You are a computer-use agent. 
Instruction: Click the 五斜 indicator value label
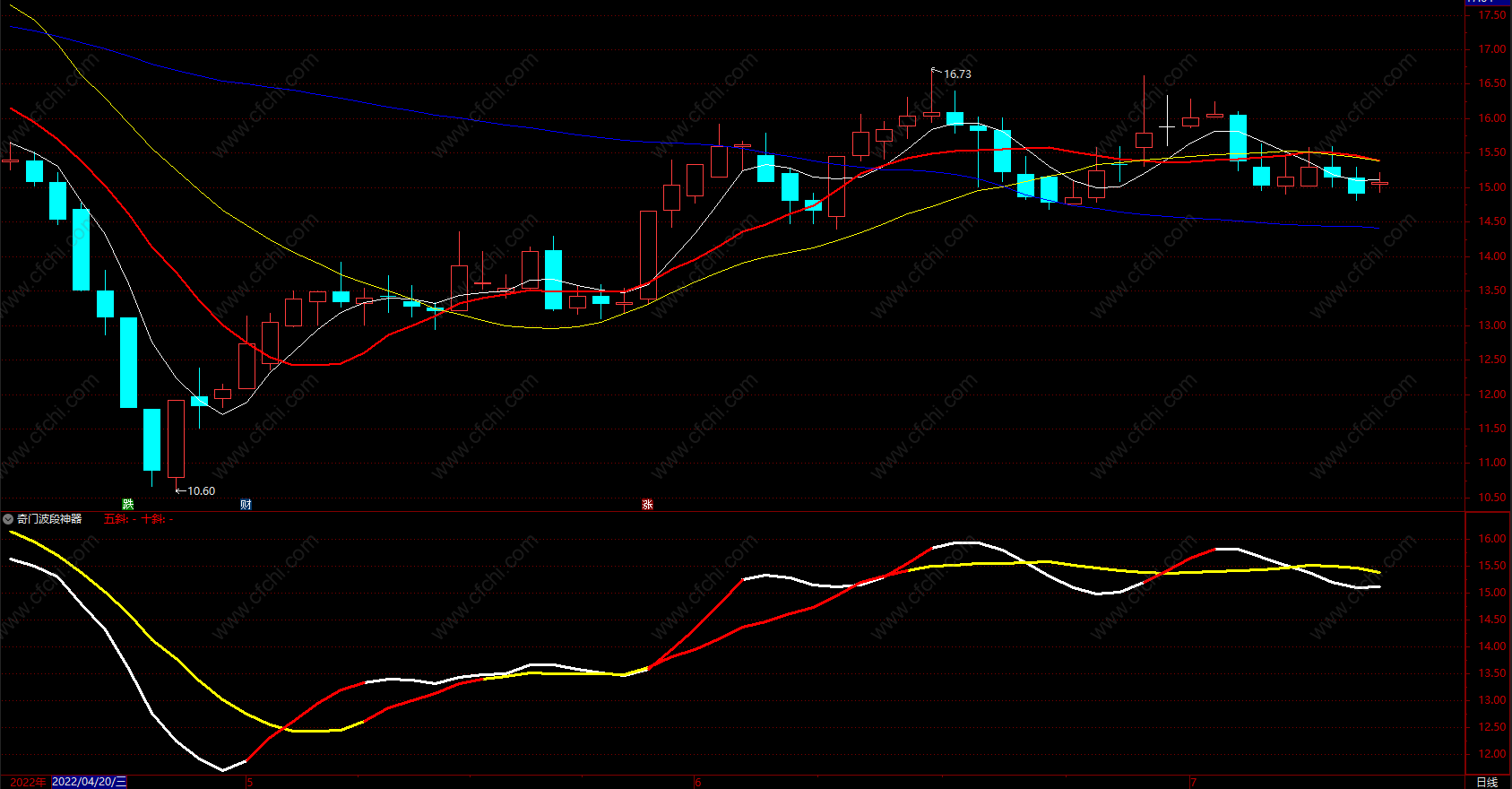tap(119, 519)
